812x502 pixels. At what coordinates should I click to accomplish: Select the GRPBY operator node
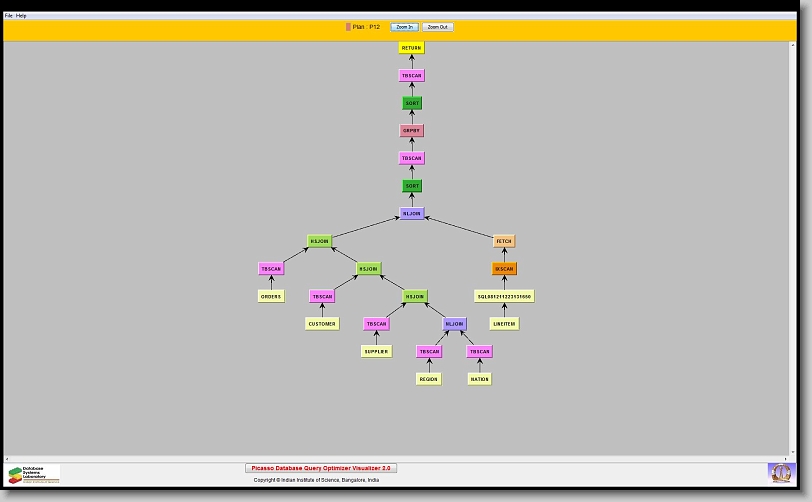click(x=411, y=131)
